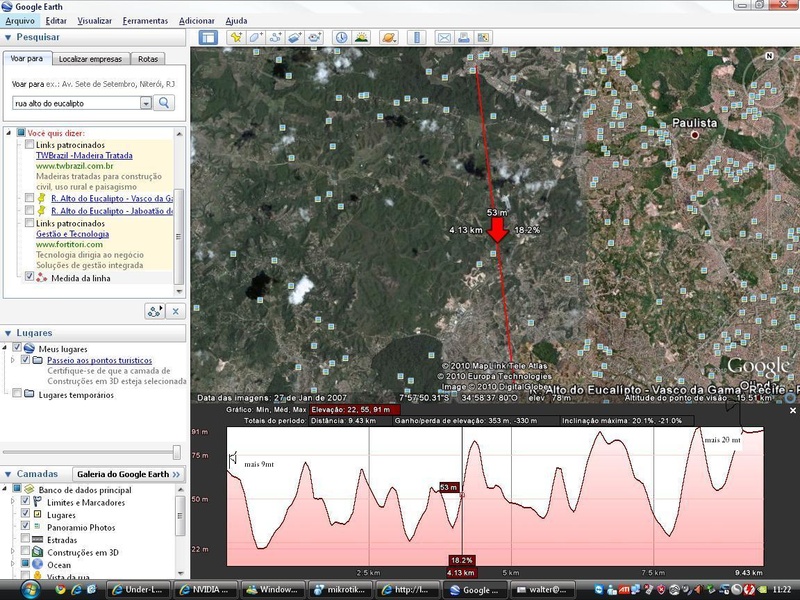Disable Panoramio Photos layer
The height and width of the screenshot is (600, 800).
point(26,527)
